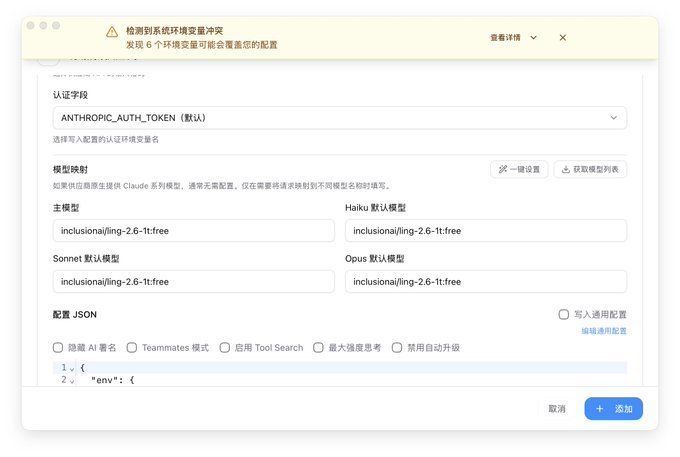Image resolution: width=680 pixels, height=457 pixels.
Task: Close the environment variable conflict warning
Action: (562, 38)
